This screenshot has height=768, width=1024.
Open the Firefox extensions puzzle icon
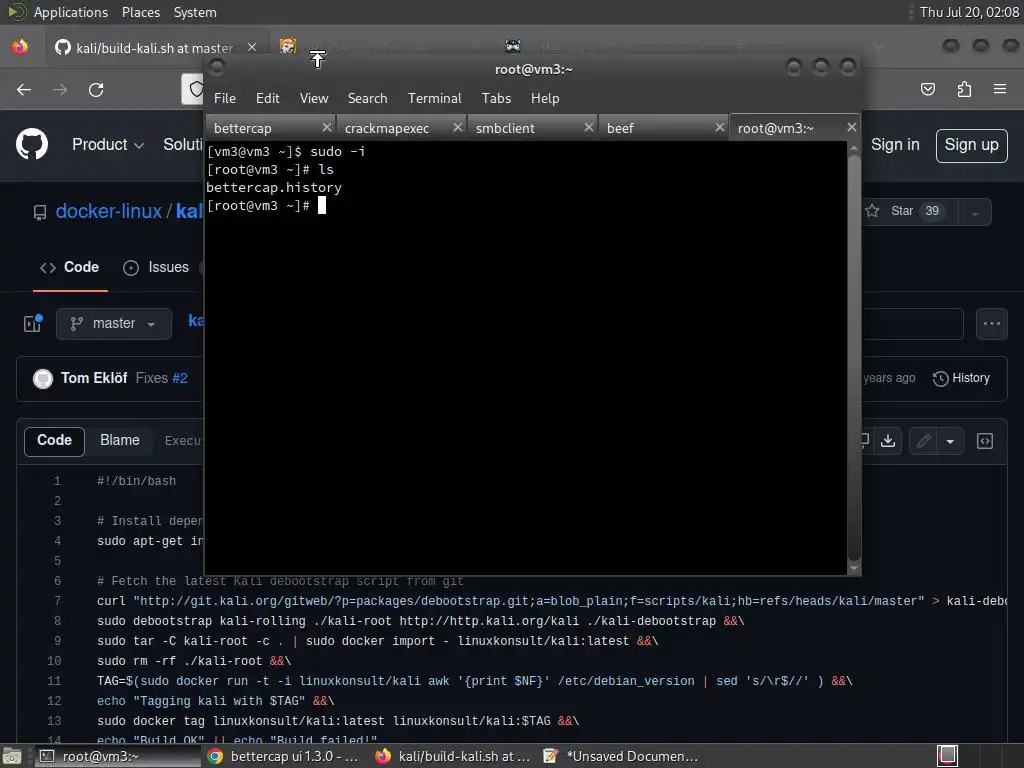(964, 89)
